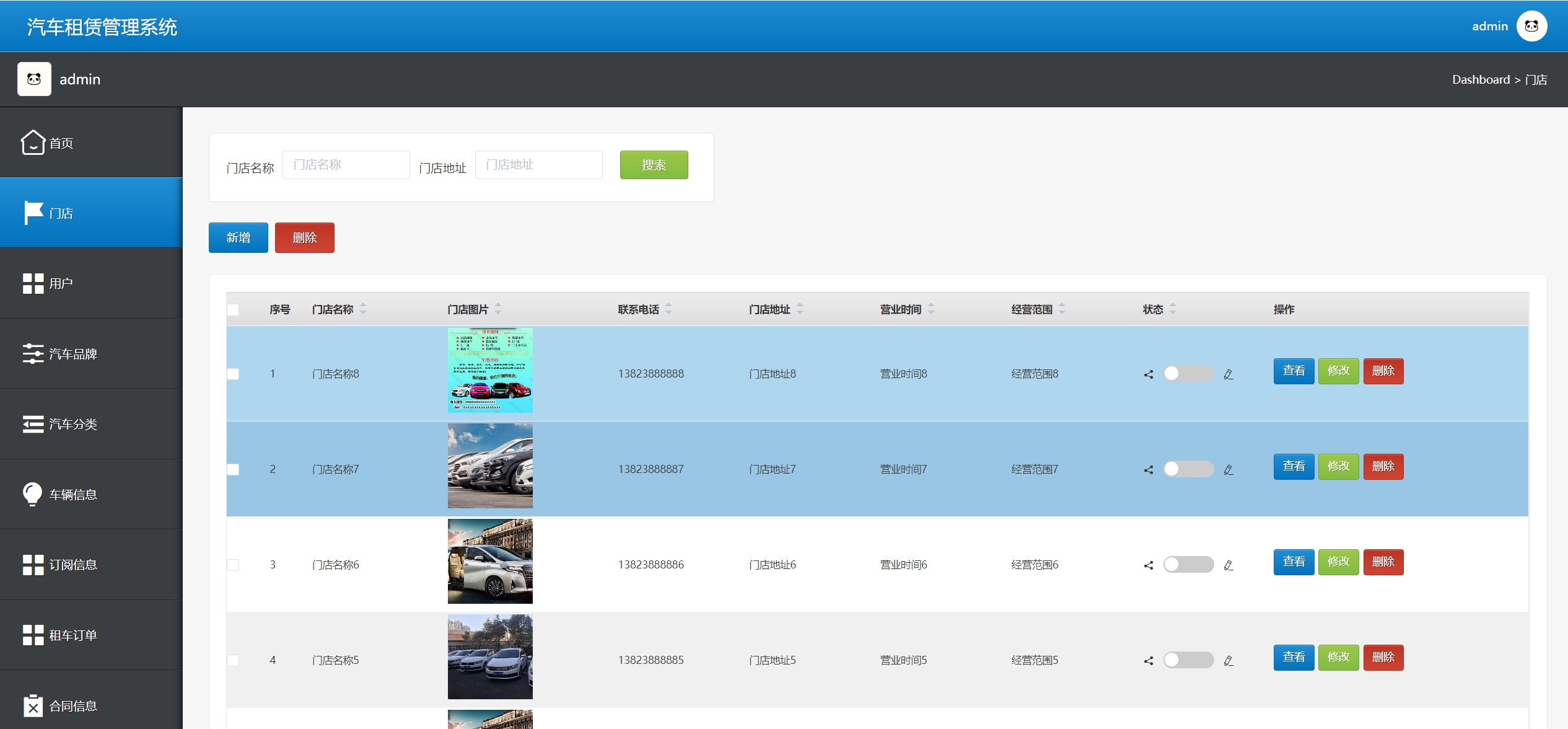Check the checkbox for row 门店名称5

pos(233,660)
